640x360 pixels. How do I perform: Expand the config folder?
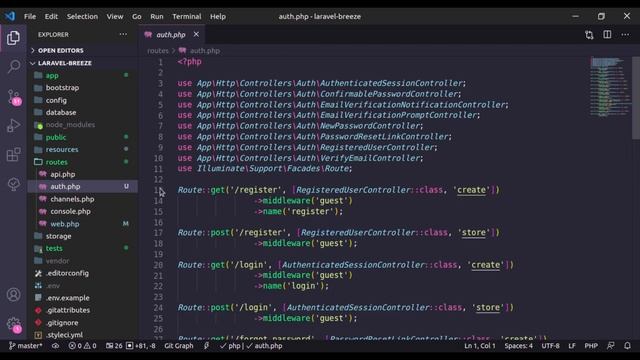56,100
